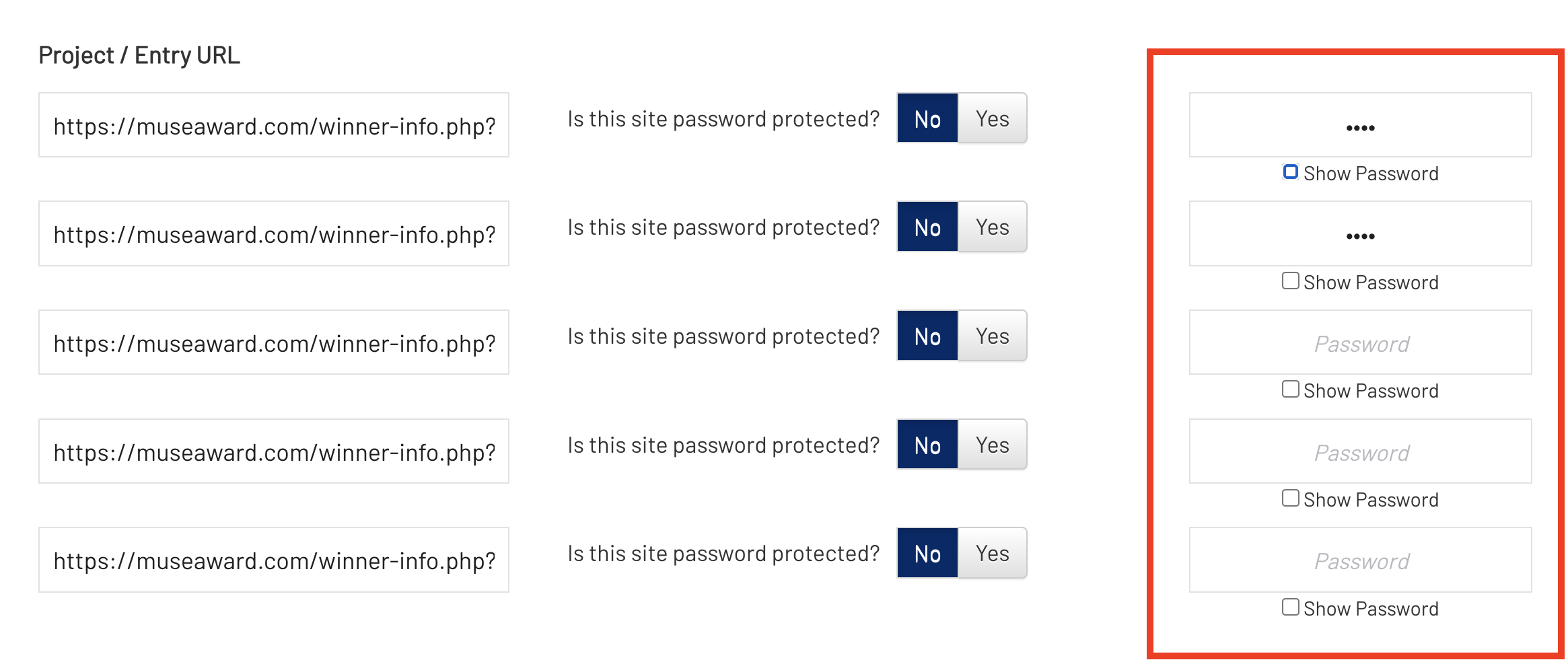
Task: Click into the third entry URL field
Action: click(x=274, y=342)
